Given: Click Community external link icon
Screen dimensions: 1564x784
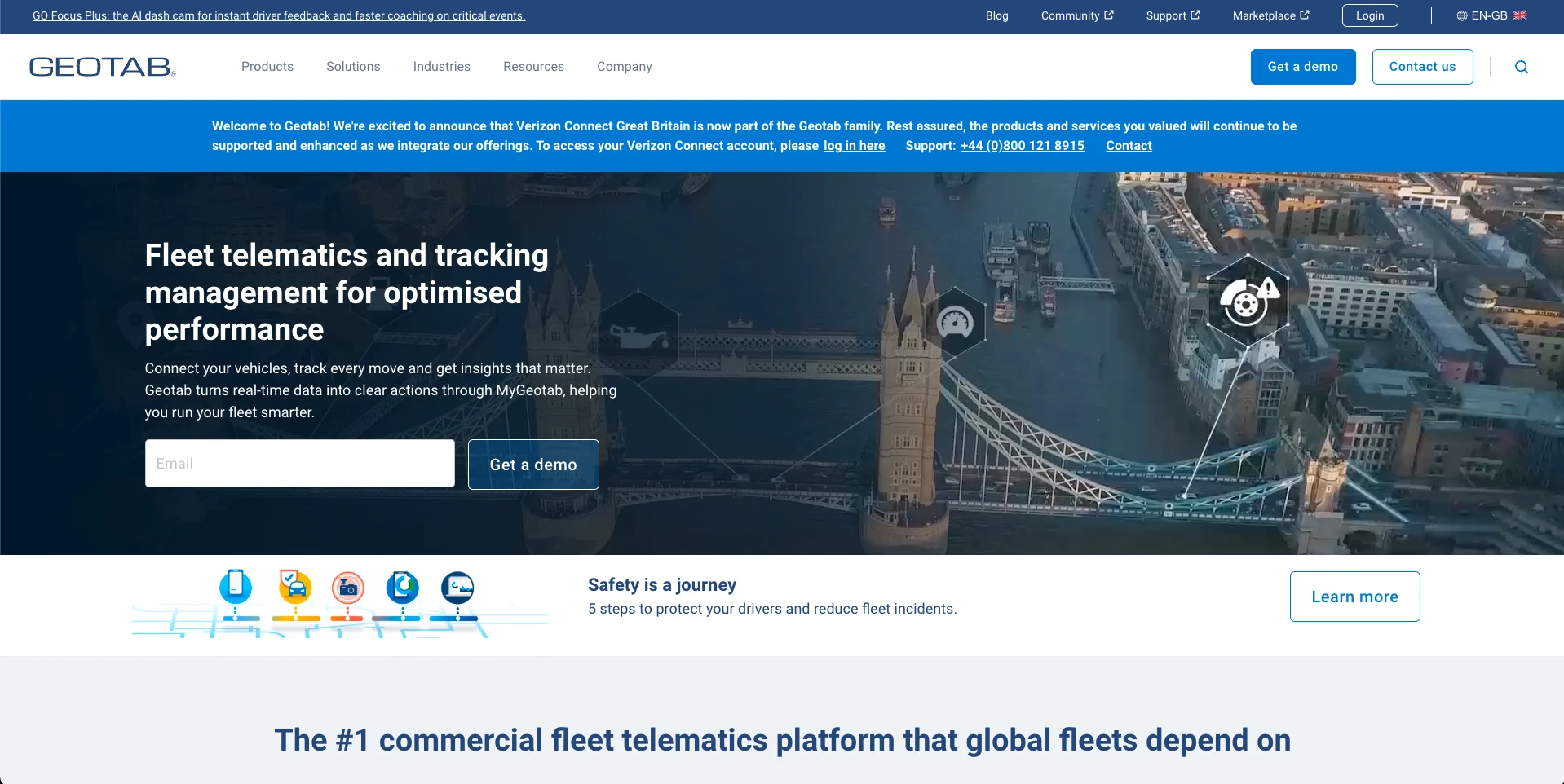Looking at the screenshot, I should (x=1109, y=15).
